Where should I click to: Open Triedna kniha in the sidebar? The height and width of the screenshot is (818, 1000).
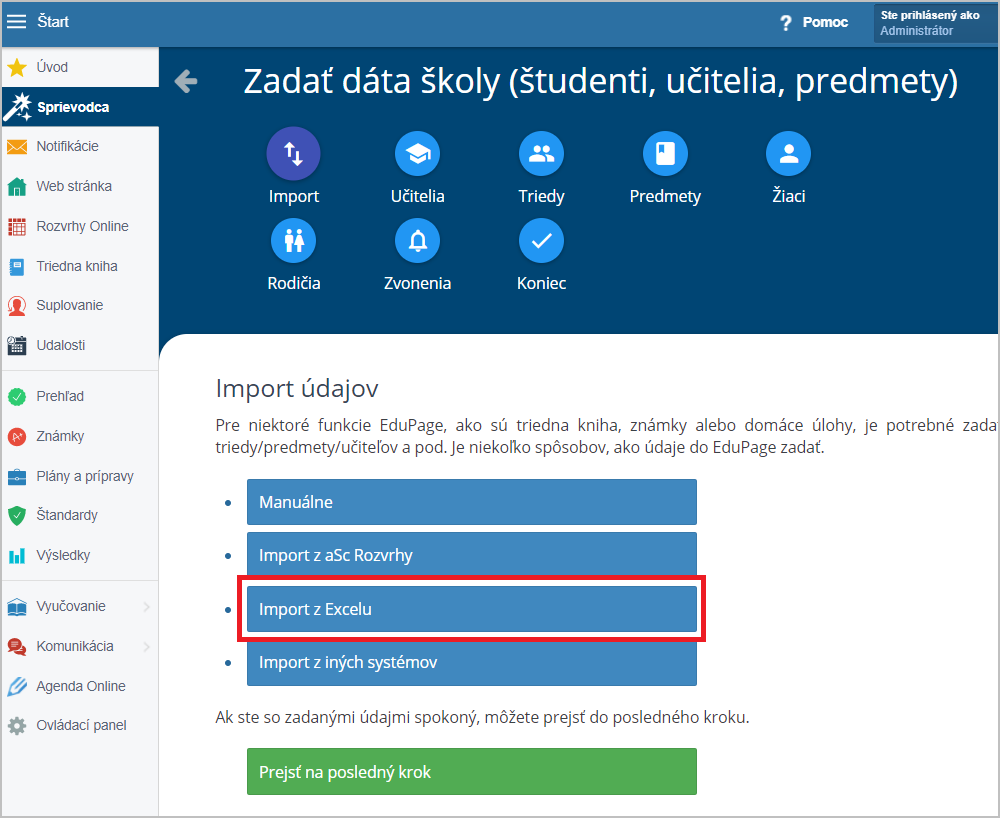point(77,266)
